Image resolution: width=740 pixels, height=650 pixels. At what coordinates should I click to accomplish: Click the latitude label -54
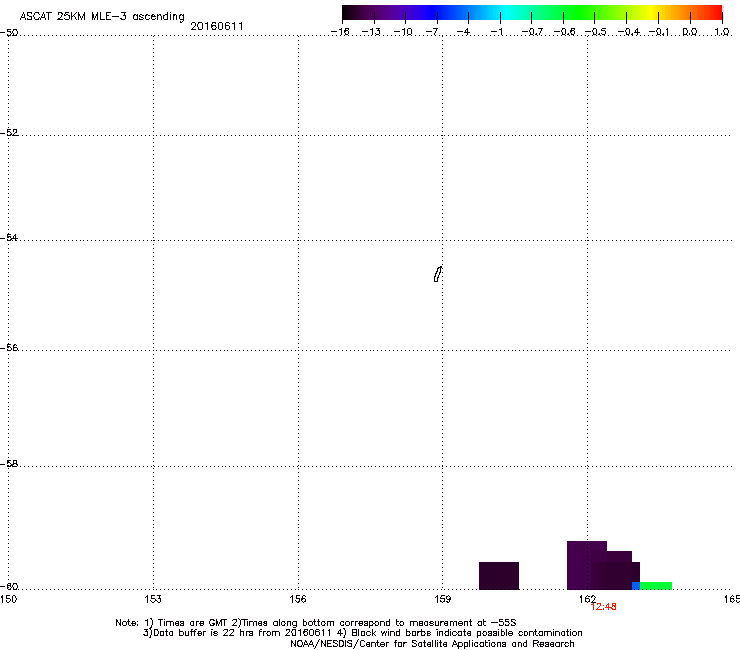tap(9, 238)
